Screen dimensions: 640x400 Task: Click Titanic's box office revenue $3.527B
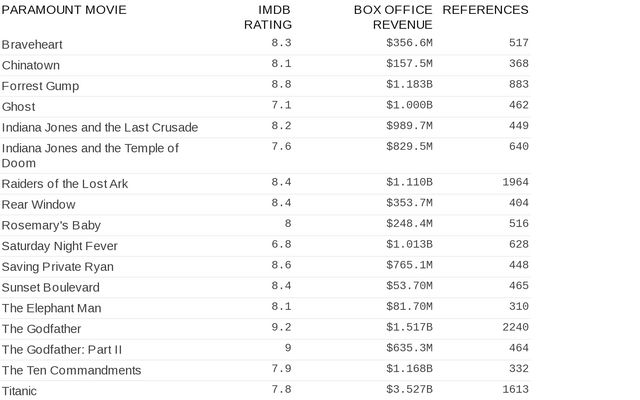click(409, 390)
